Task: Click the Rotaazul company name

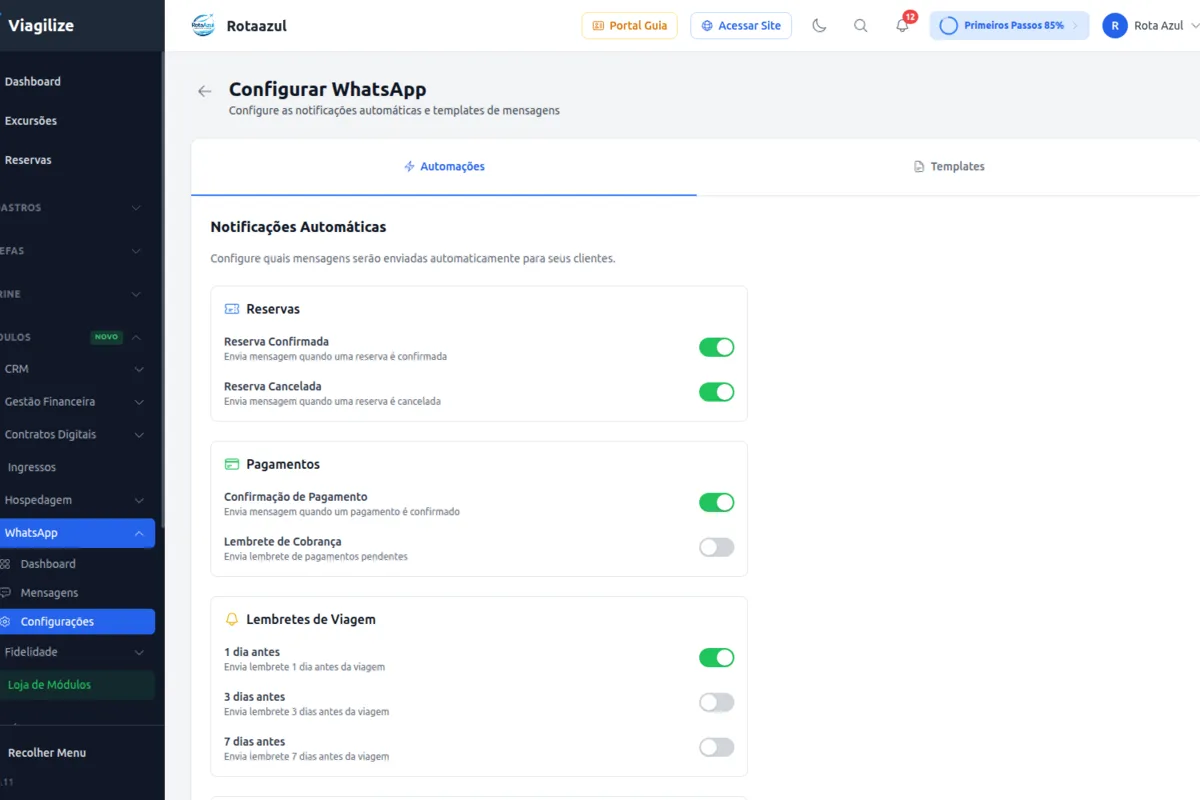Action: (x=257, y=26)
